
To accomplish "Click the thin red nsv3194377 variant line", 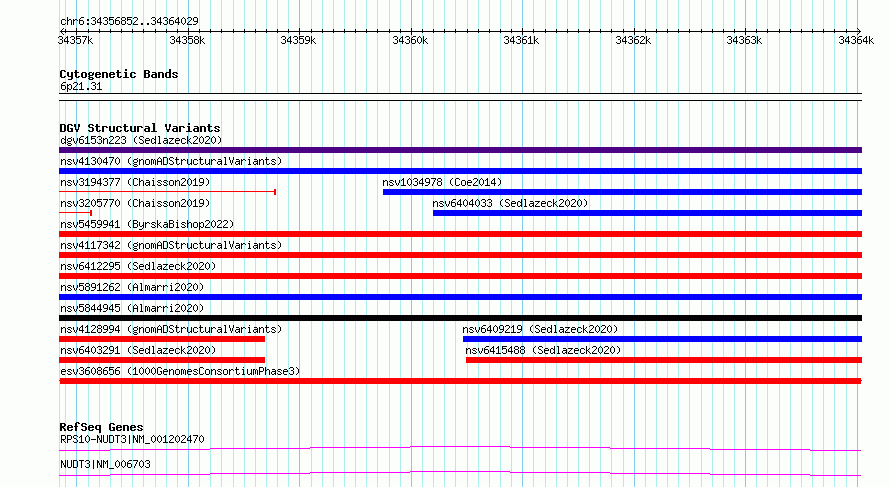I will pos(167,192).
